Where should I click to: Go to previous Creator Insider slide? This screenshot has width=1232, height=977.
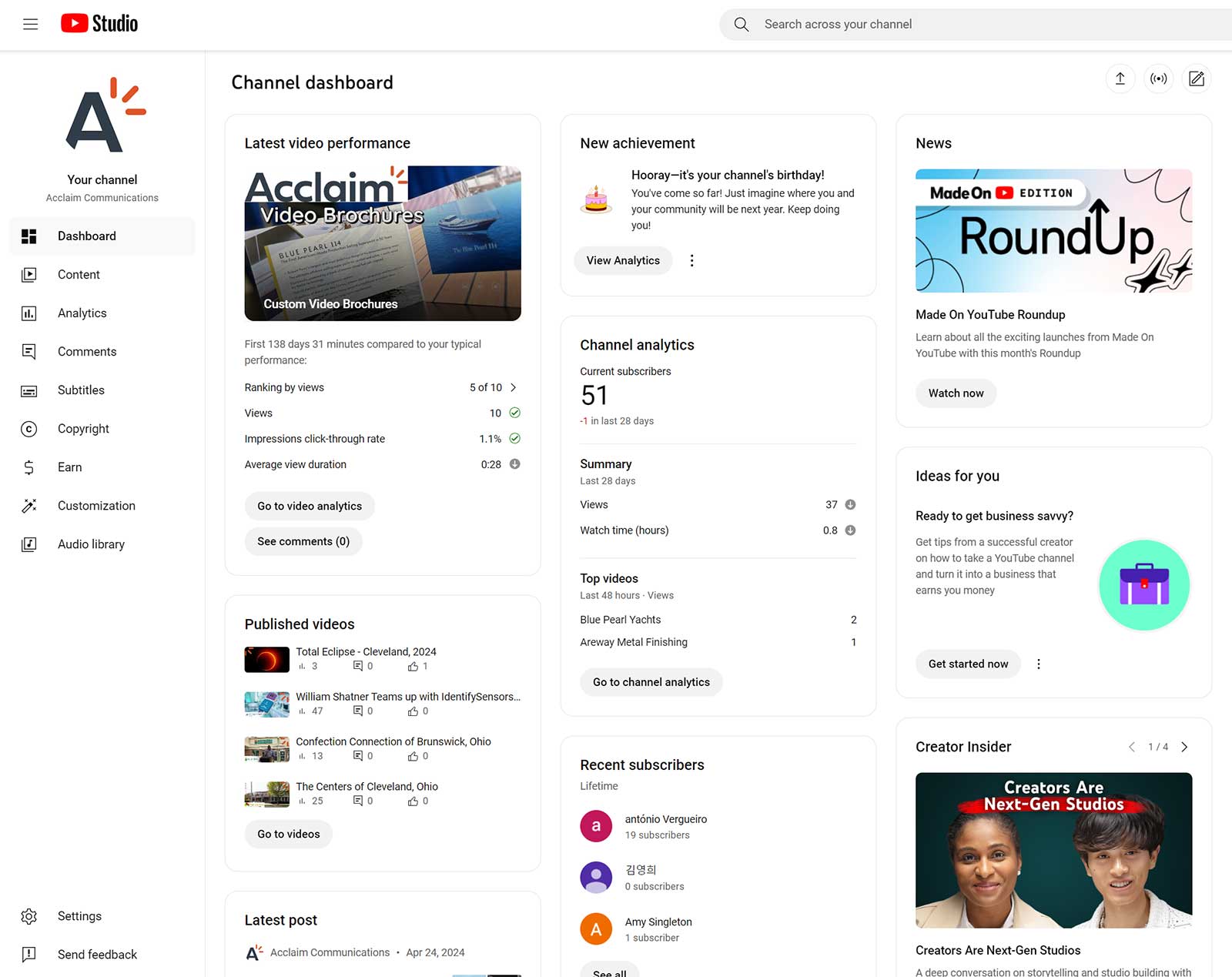[1132, 747]
